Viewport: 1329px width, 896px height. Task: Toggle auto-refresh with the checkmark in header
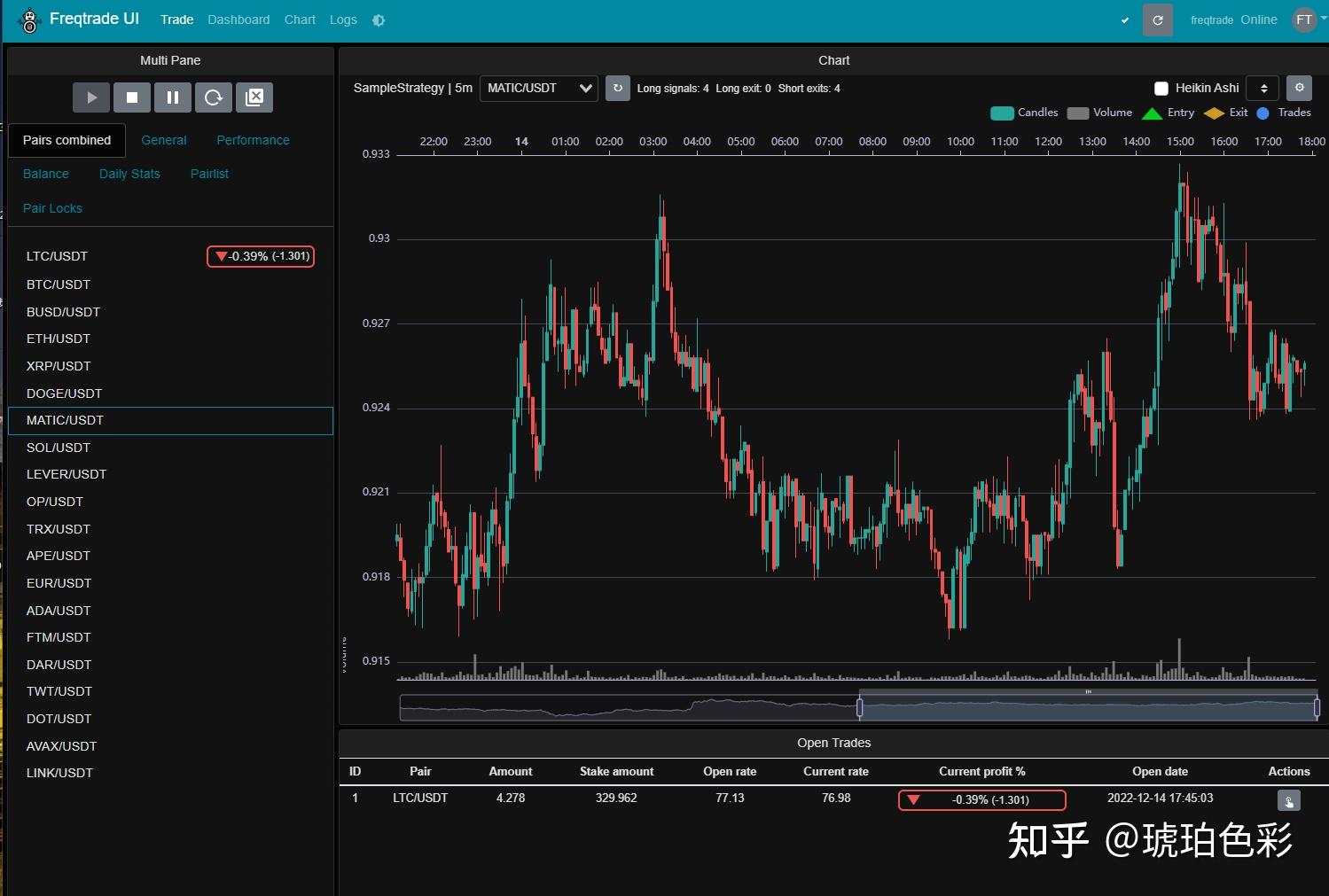(x=1125, y=19)
